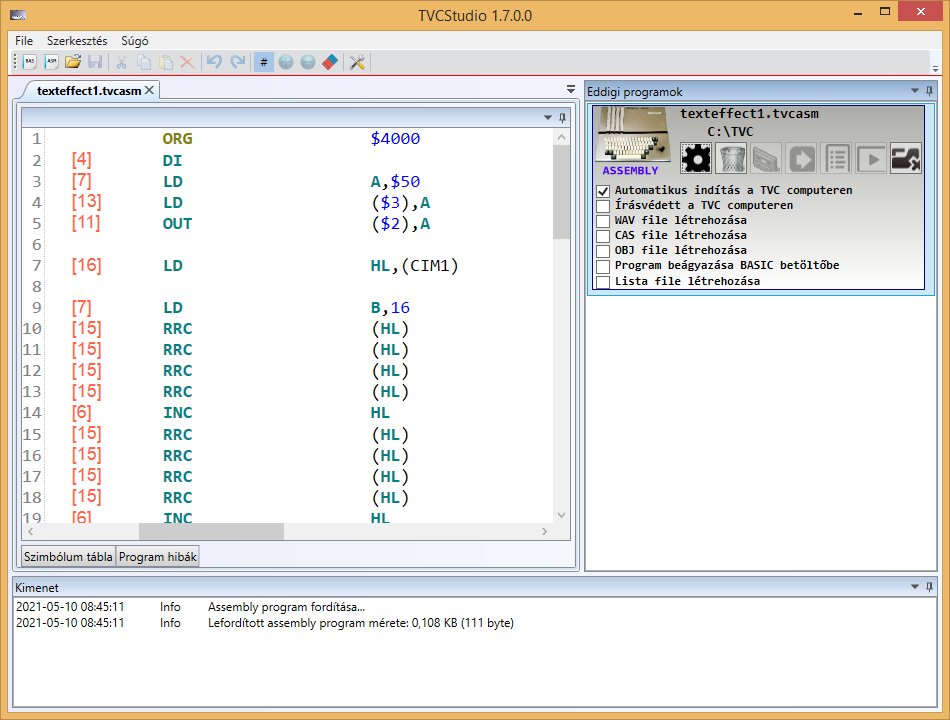Toggle the # line numbering button

264,62
